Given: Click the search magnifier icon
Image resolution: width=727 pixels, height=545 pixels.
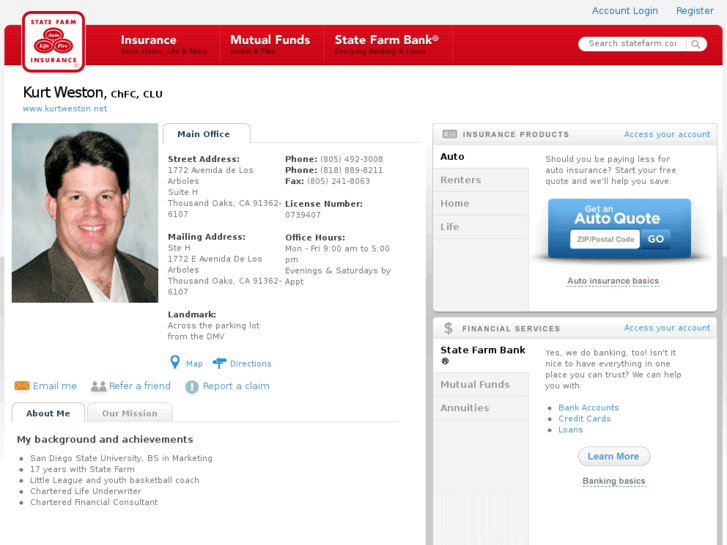Looking at the screenshot, I should 695,44.
